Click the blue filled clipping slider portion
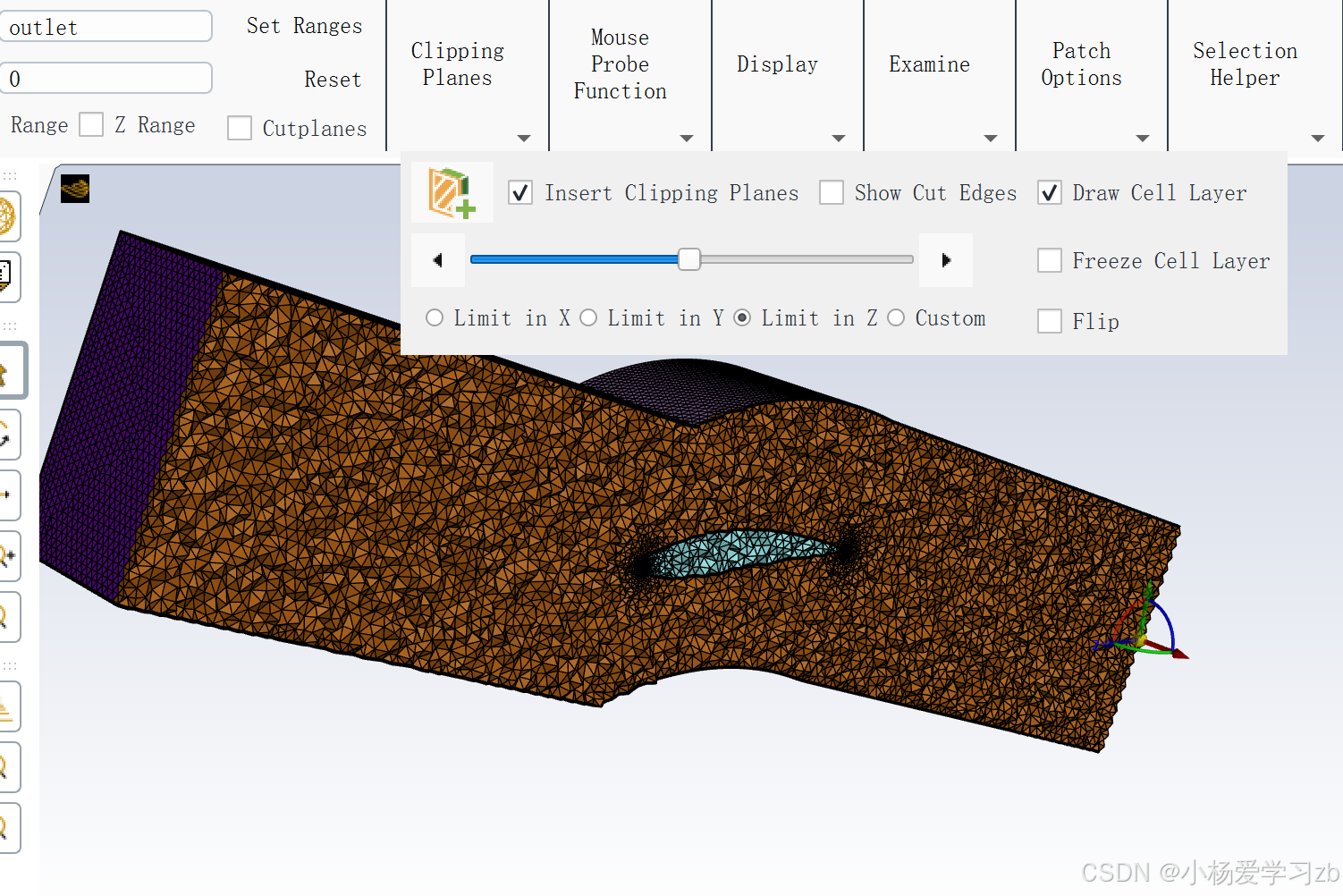Screen dimensions: 1343x896 pyautogui.click(x=574, y=259)
